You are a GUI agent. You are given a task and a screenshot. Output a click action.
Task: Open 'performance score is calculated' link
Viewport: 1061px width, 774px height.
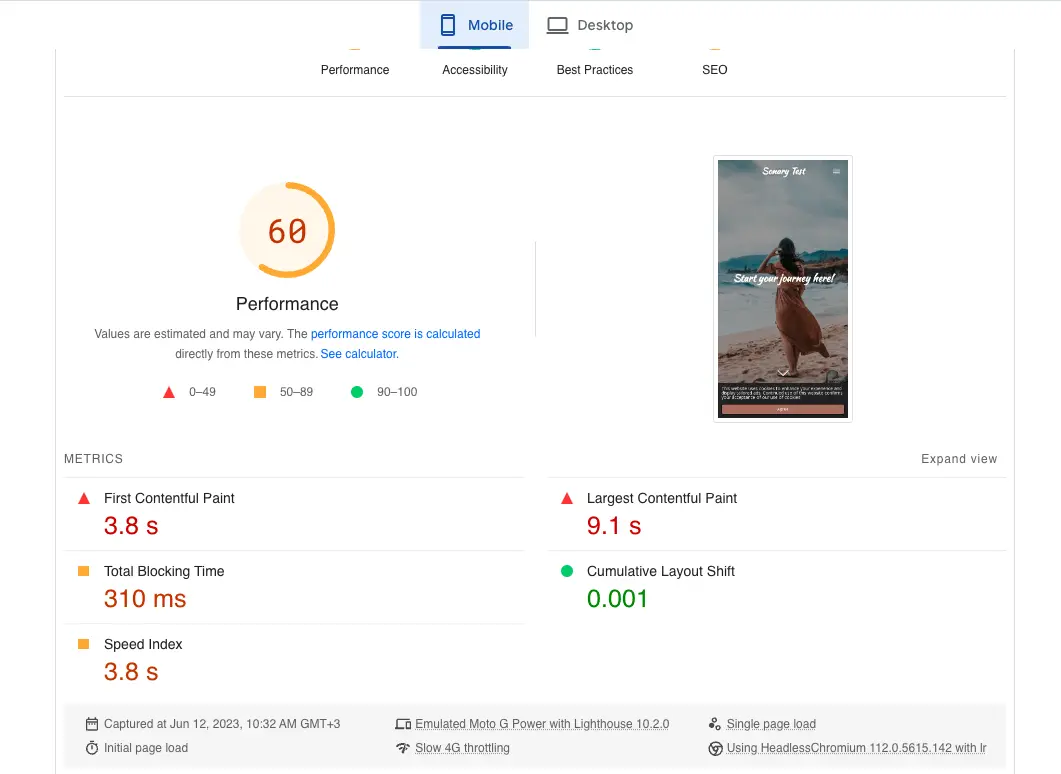pyautogui.click(x=395, y=334)
